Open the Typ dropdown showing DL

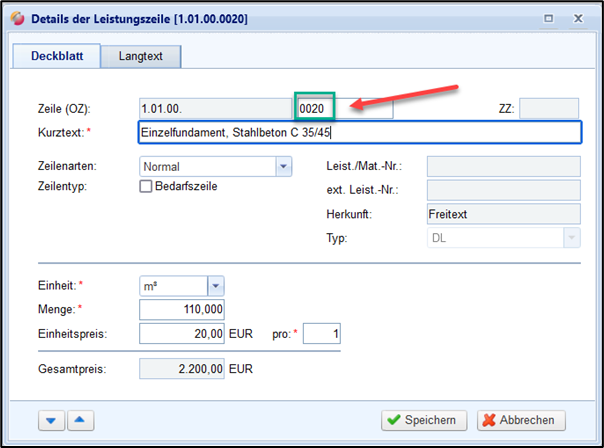[x=571, y=238]
